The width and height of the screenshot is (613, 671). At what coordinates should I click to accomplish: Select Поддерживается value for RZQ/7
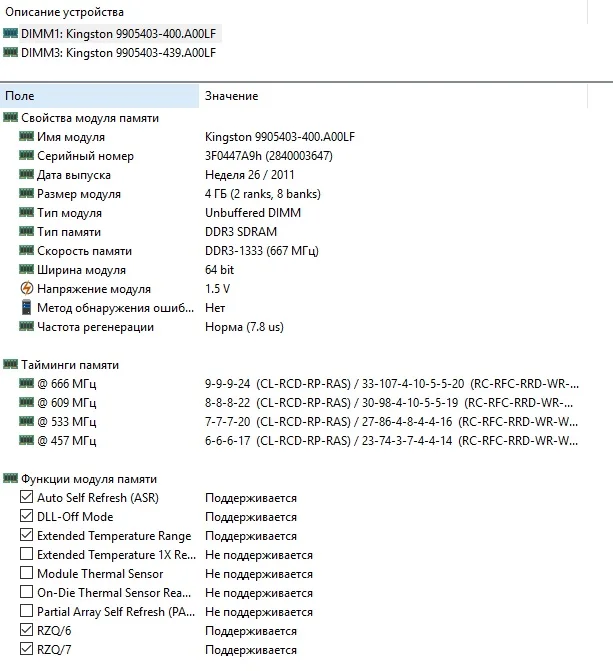[x=251, y=650]
